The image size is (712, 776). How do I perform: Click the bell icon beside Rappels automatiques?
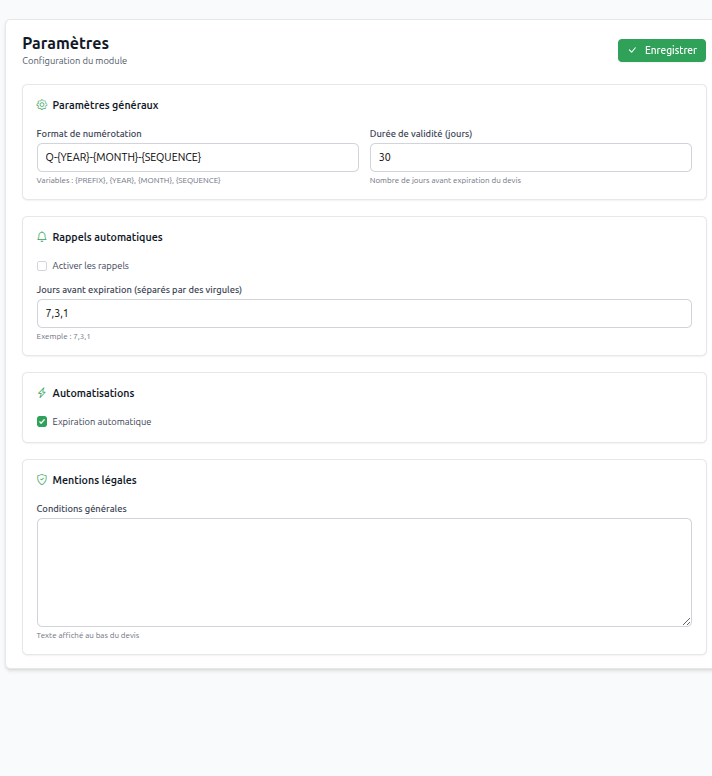[42, 237]
